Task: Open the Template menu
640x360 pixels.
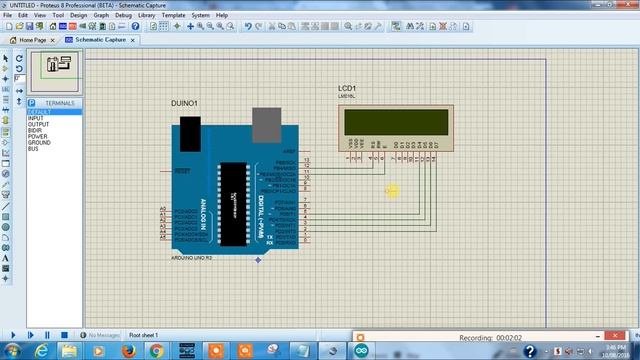Action: click(x=173, y=15)
